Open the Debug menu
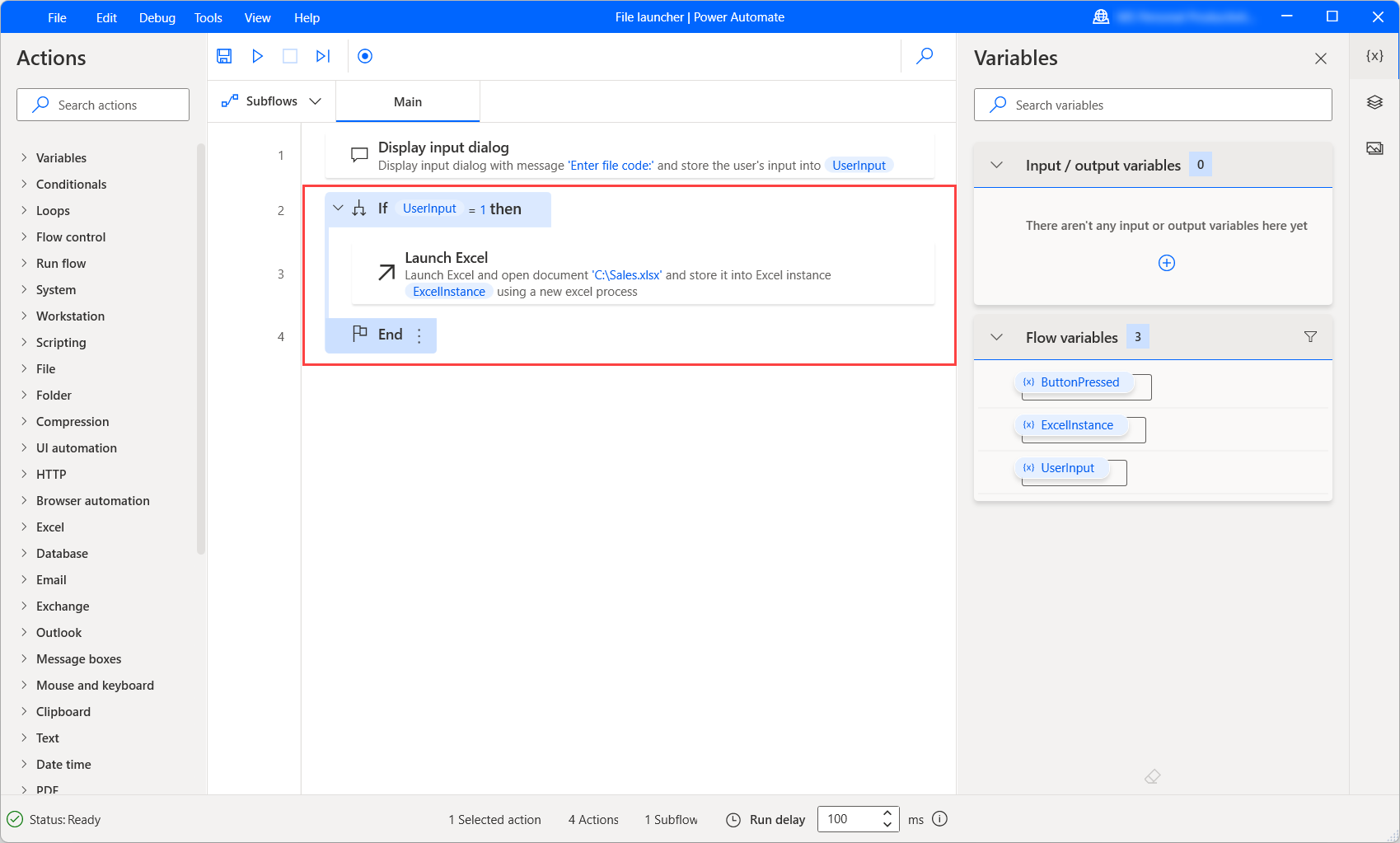Image resolution: width=1400 pixels, height=843 pixels. pos(157,17)
